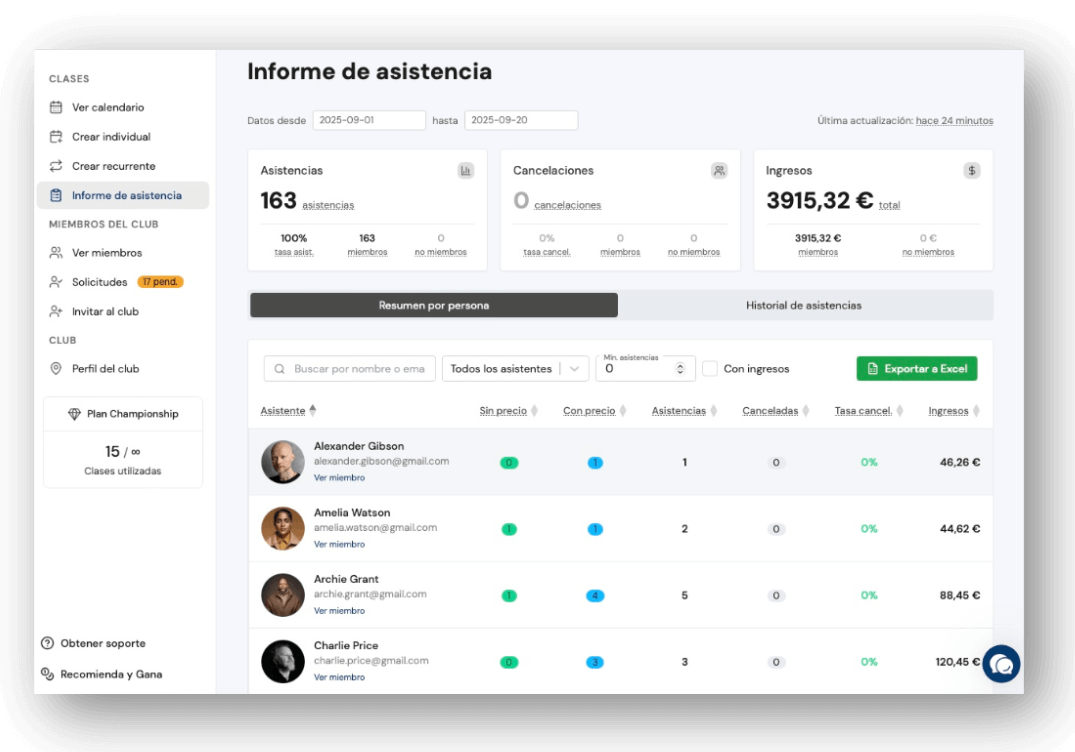The width and height of the screenshot is (1075, 752).
Task: Click the people icon in Cancelaciones card
Action: pyautogui.click(x=718, y=171)
